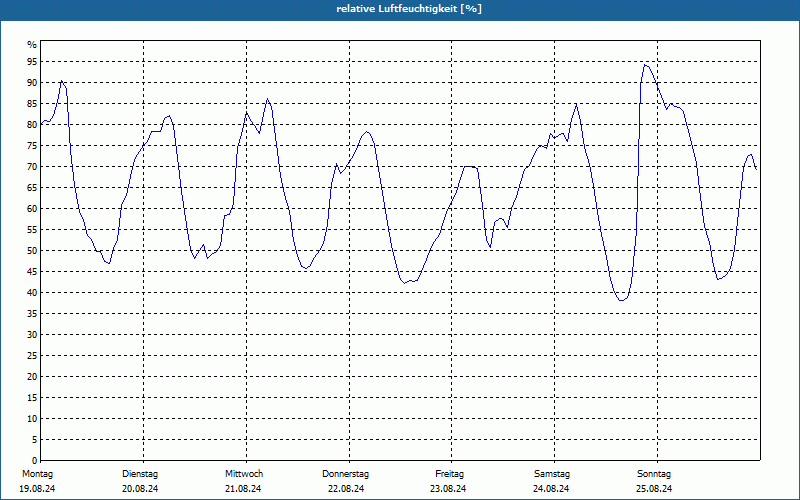Click the y-axis value 25
Image resolution: width=800 pixels, height=500 pixels.
pyautogui.click(x=32, y=356)
